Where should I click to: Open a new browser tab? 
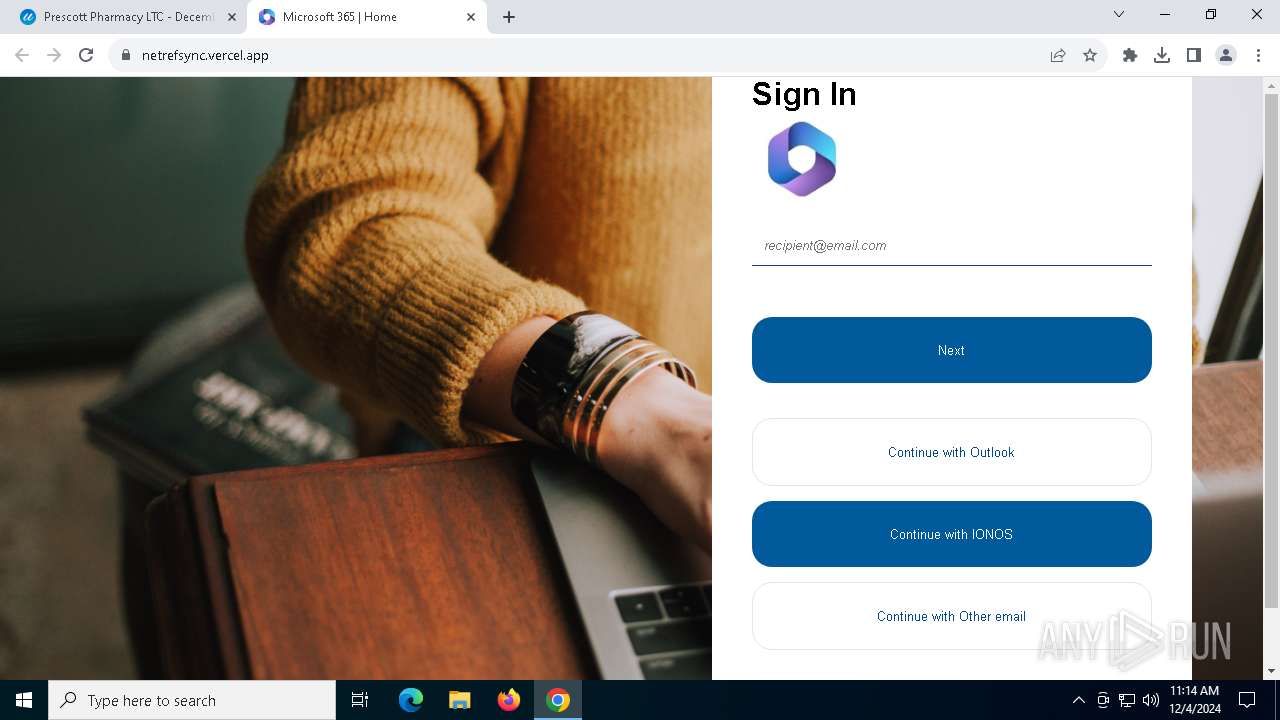(509, 17)
